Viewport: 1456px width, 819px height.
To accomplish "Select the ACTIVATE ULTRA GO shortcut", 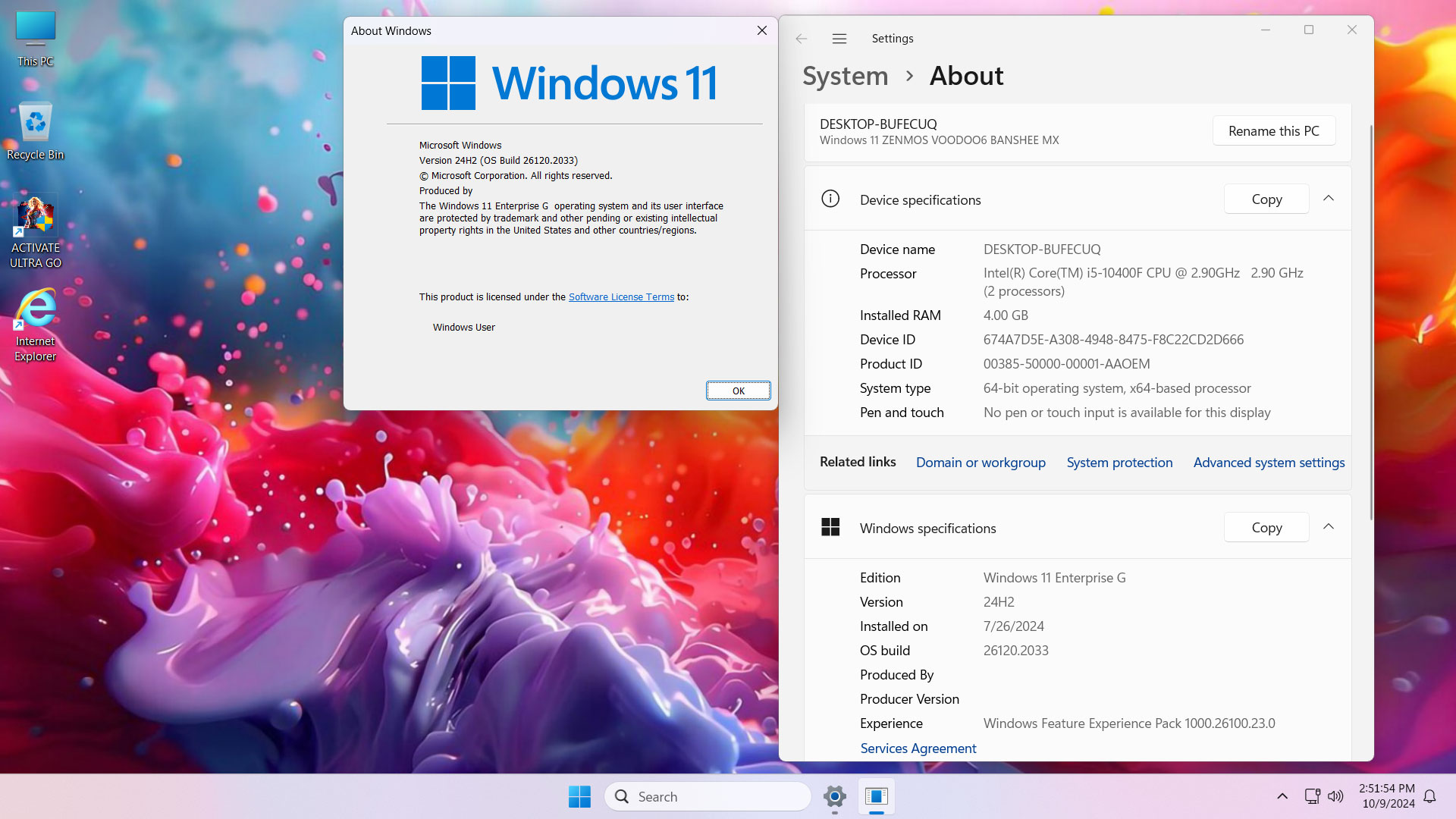I will (36, 233).
